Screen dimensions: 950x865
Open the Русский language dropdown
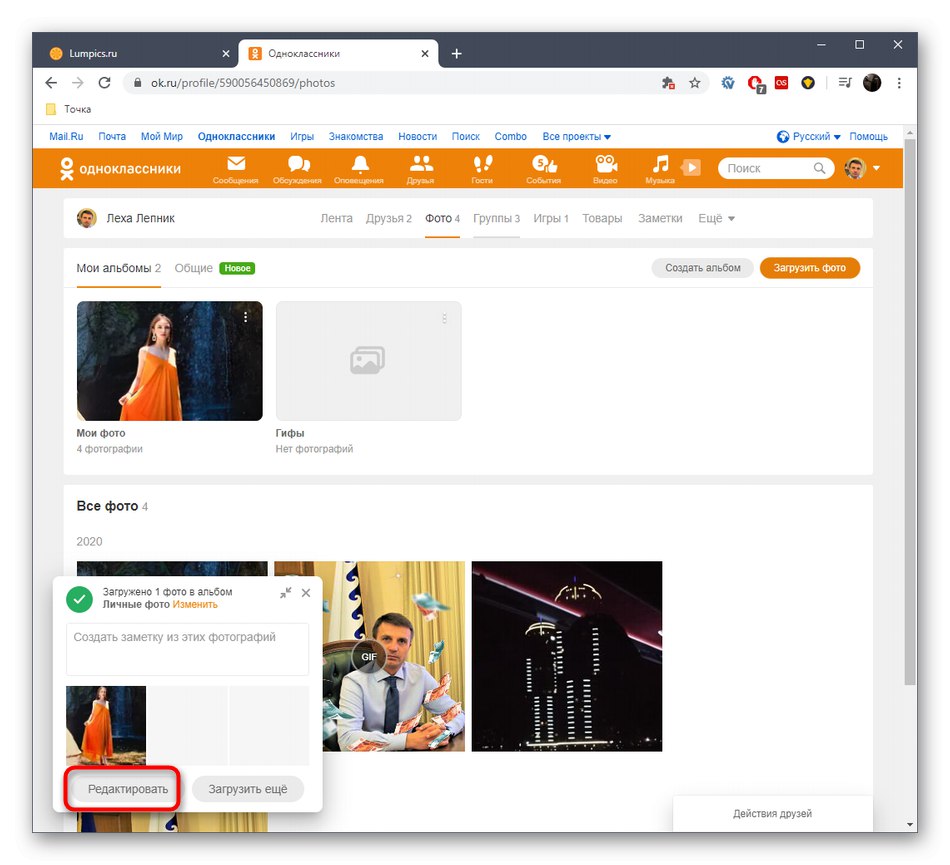tap(809, 137)
